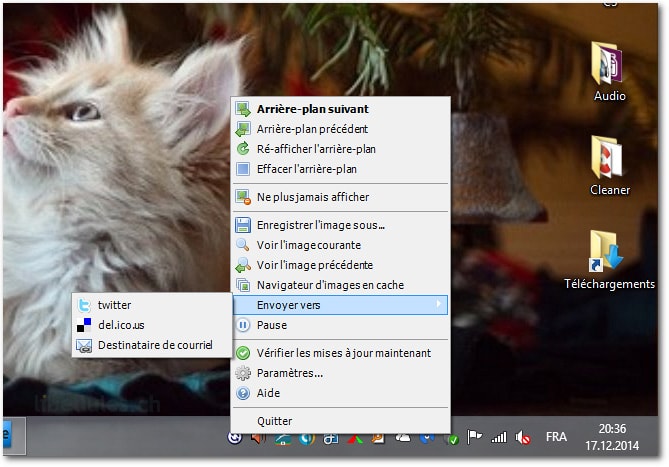Open the clock showing 20:36
Screen dimensions: 669x467
coord(612,437)
